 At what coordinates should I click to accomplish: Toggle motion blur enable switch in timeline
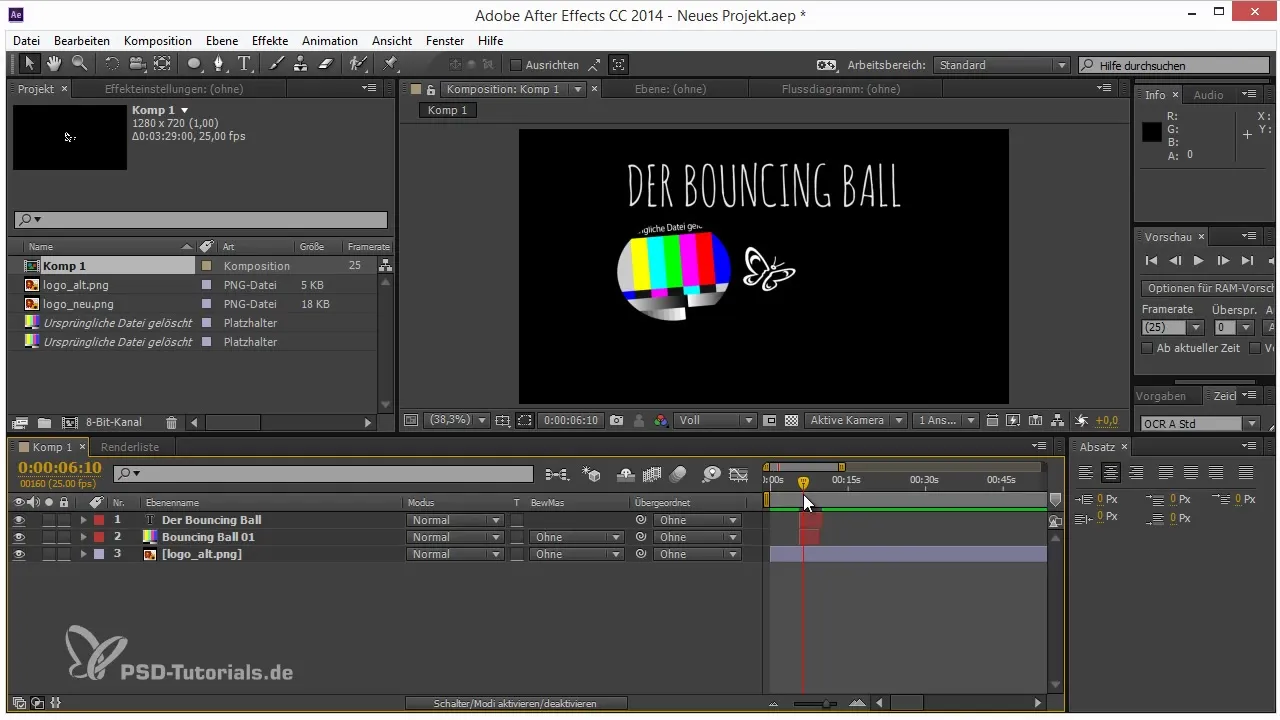click(678, 474)
